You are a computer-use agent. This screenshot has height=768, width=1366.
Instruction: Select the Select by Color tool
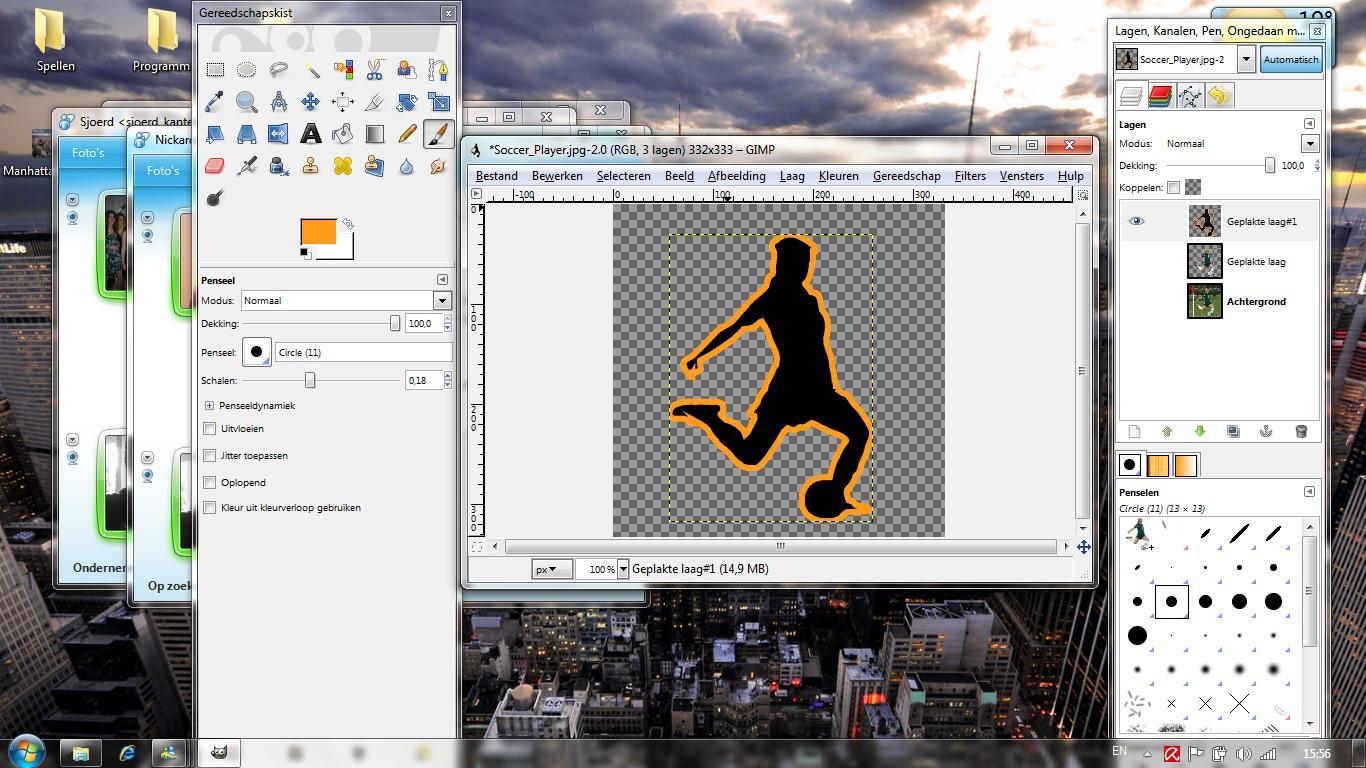click(343, 70)
